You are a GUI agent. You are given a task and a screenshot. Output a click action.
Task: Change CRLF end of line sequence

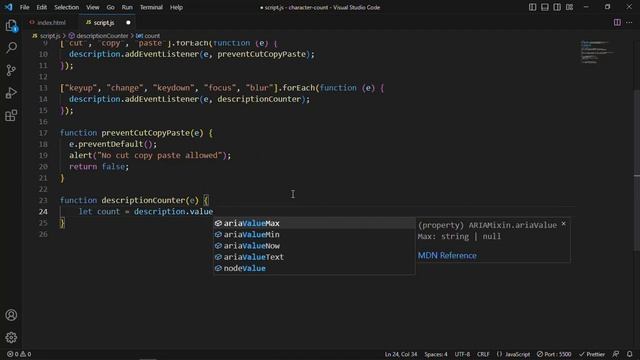click(483, 354)
